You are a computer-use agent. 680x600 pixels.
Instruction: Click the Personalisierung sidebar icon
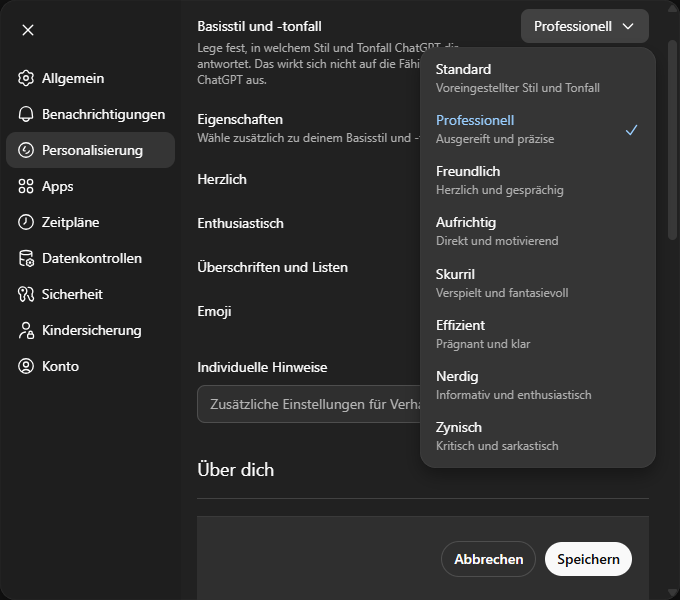click(26, 150)
